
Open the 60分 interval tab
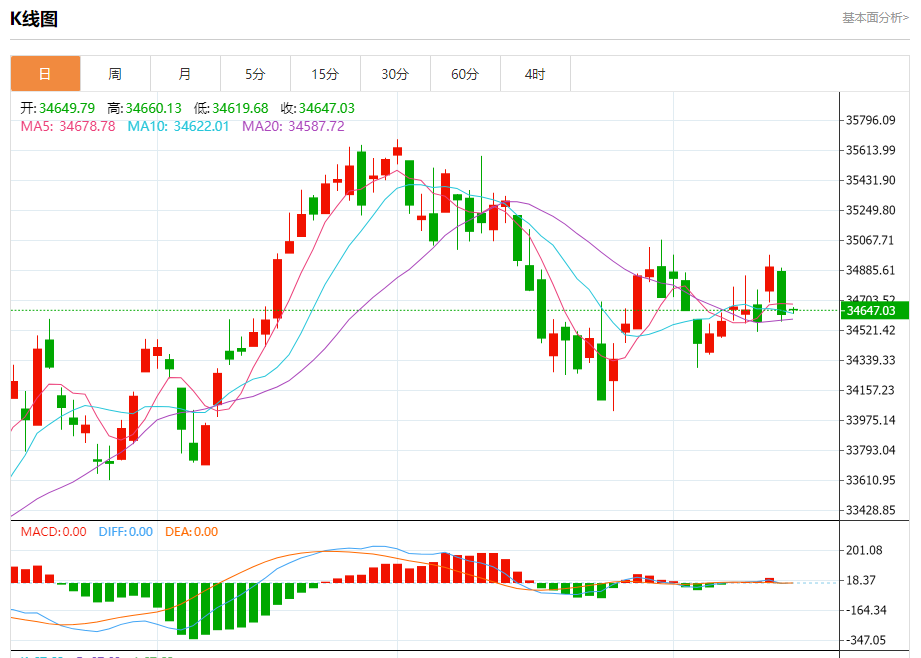pos(465,73)
